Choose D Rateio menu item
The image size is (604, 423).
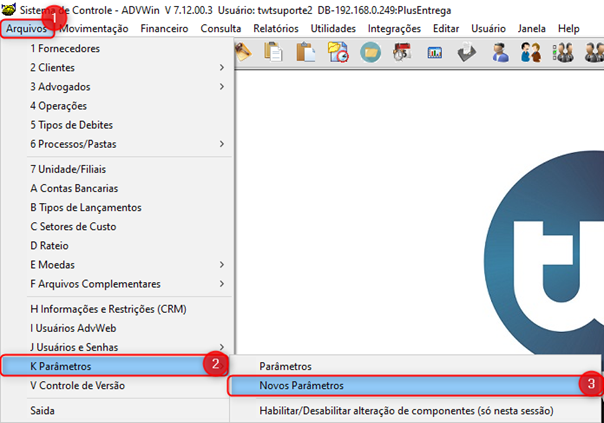[117, 245]
